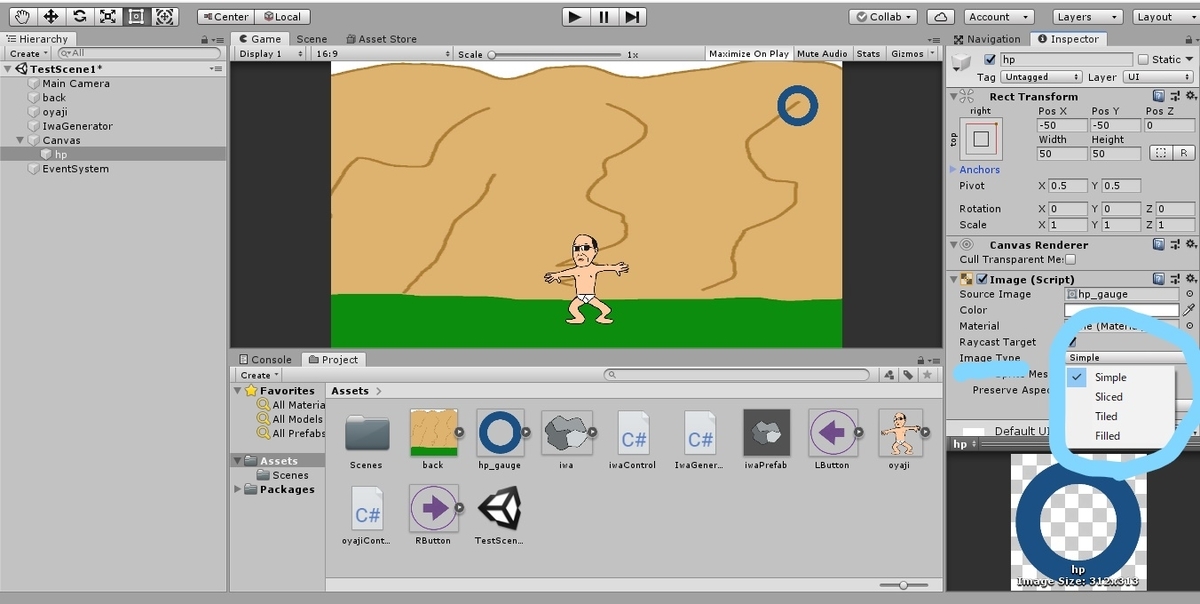Select the Scale tool
1200x604 pixels.
108,16
